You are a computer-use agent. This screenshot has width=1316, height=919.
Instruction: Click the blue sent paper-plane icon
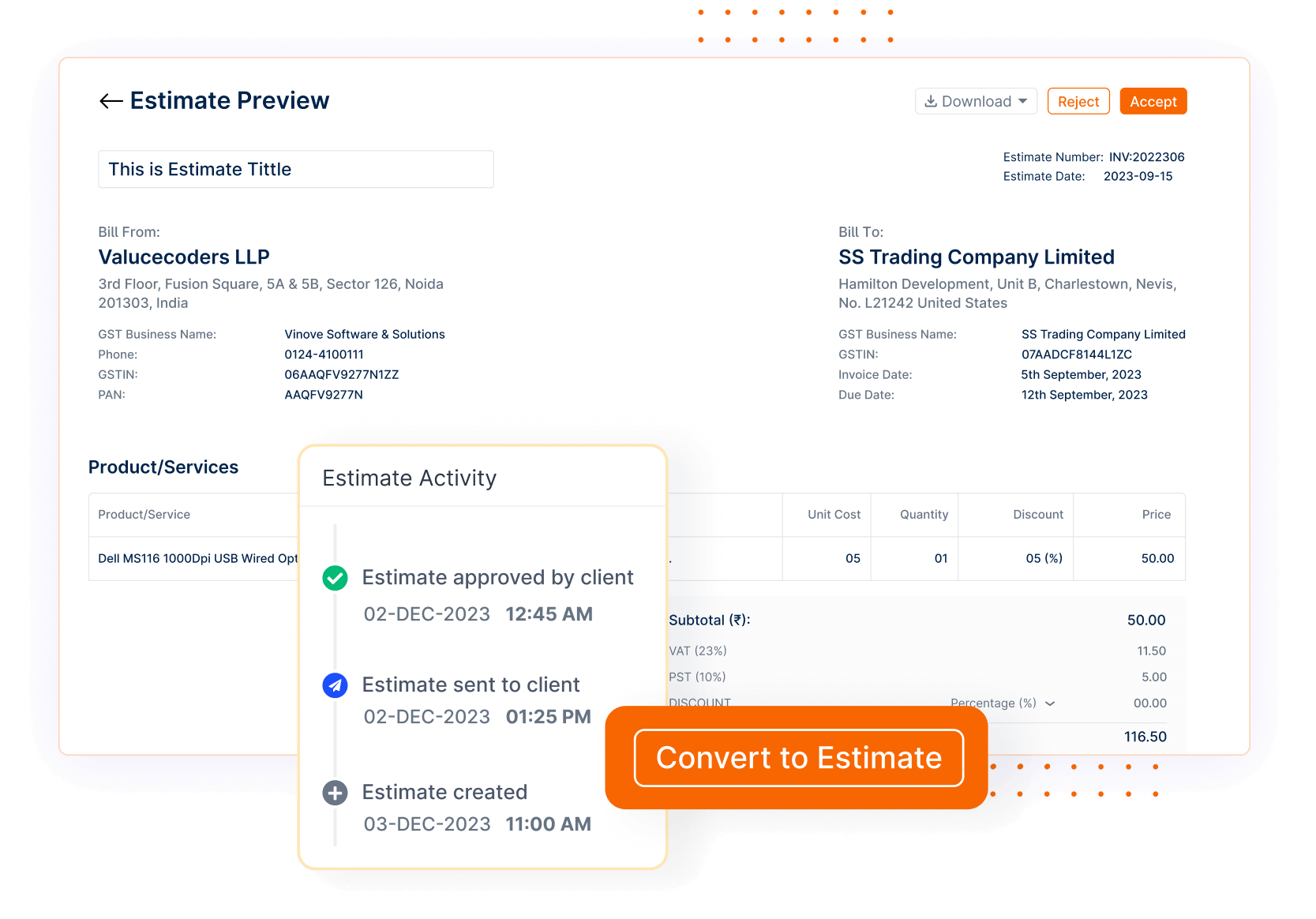(336, 685)
